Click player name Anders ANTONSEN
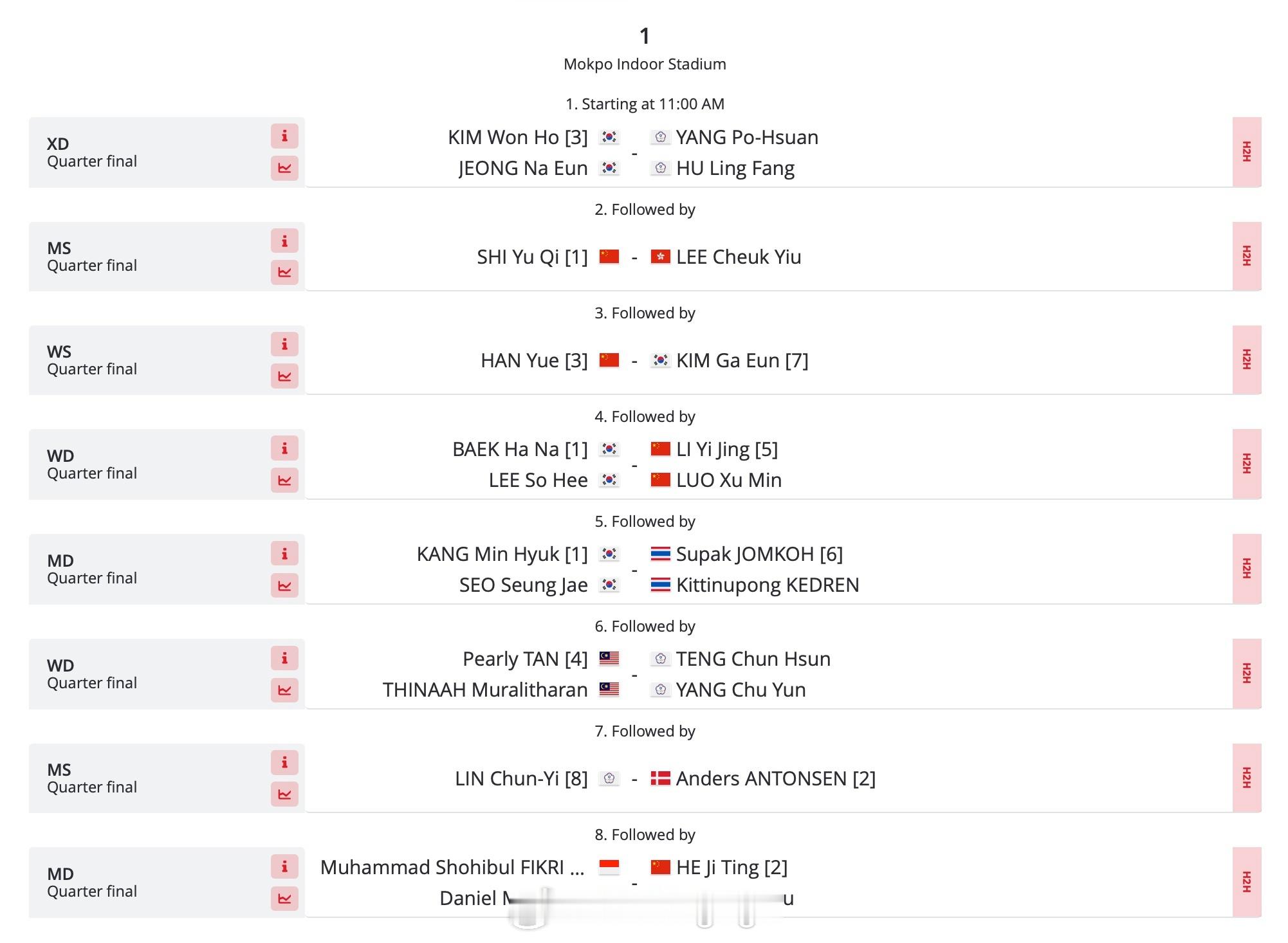 (x=762, y=778)
